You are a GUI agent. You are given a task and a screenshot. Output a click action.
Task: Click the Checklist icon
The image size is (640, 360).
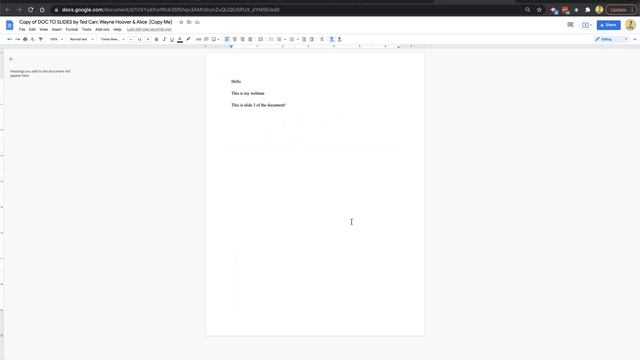coord(271,39)
